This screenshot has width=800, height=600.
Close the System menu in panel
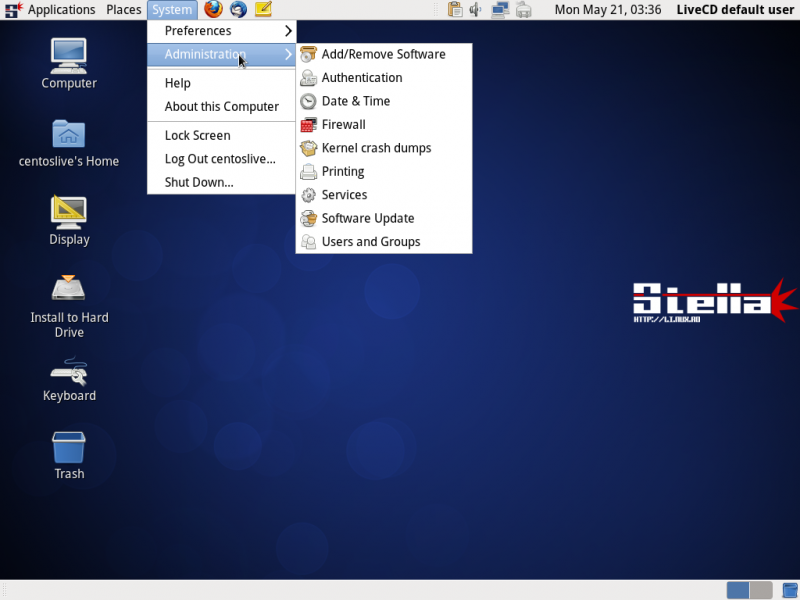(x=172, y=9)
